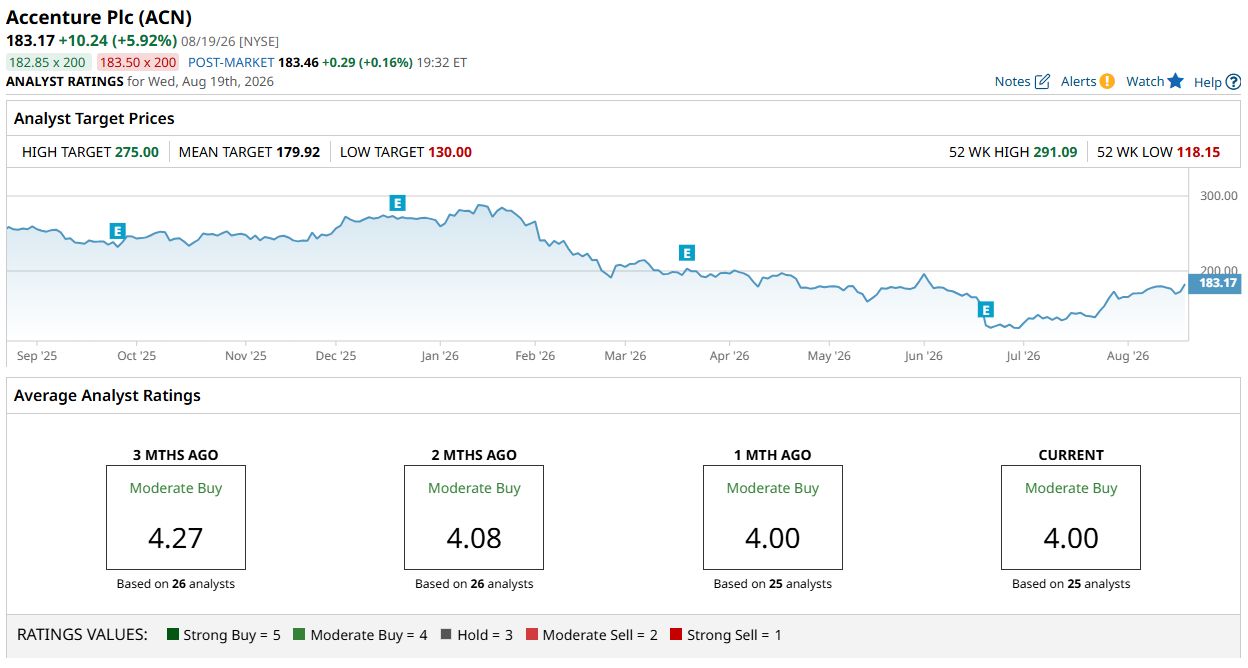This screenshot has height=668, width=1248.
Task: Open the Notes edit icon
Action: (1042, 81)
